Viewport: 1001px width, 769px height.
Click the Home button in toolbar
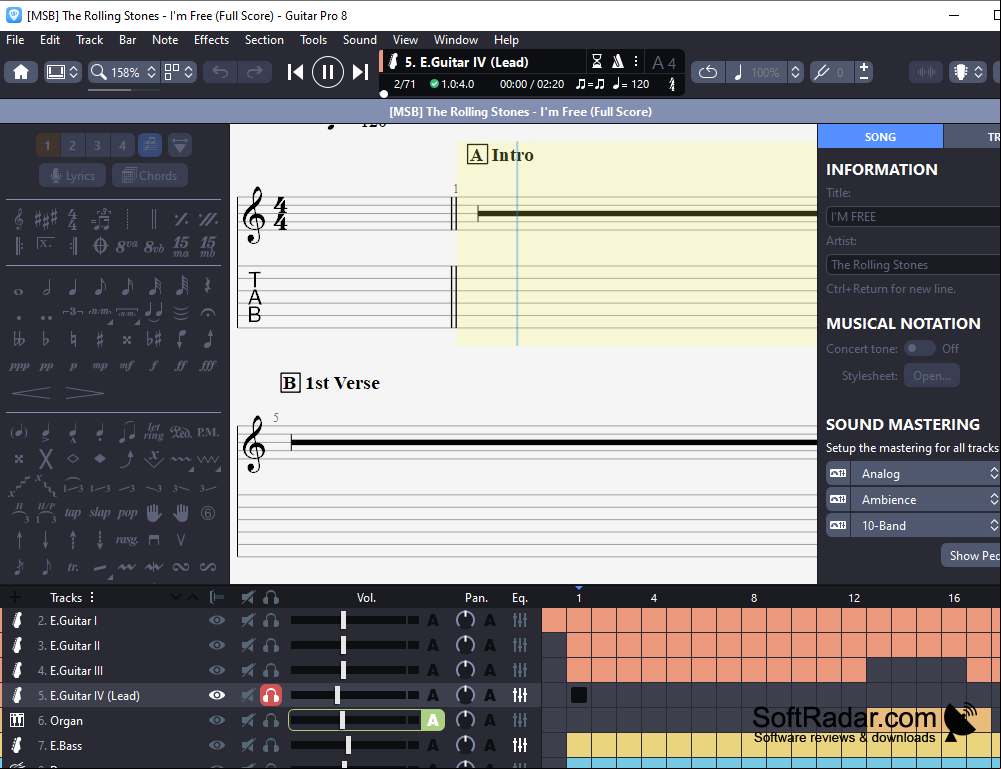[21, 71]
